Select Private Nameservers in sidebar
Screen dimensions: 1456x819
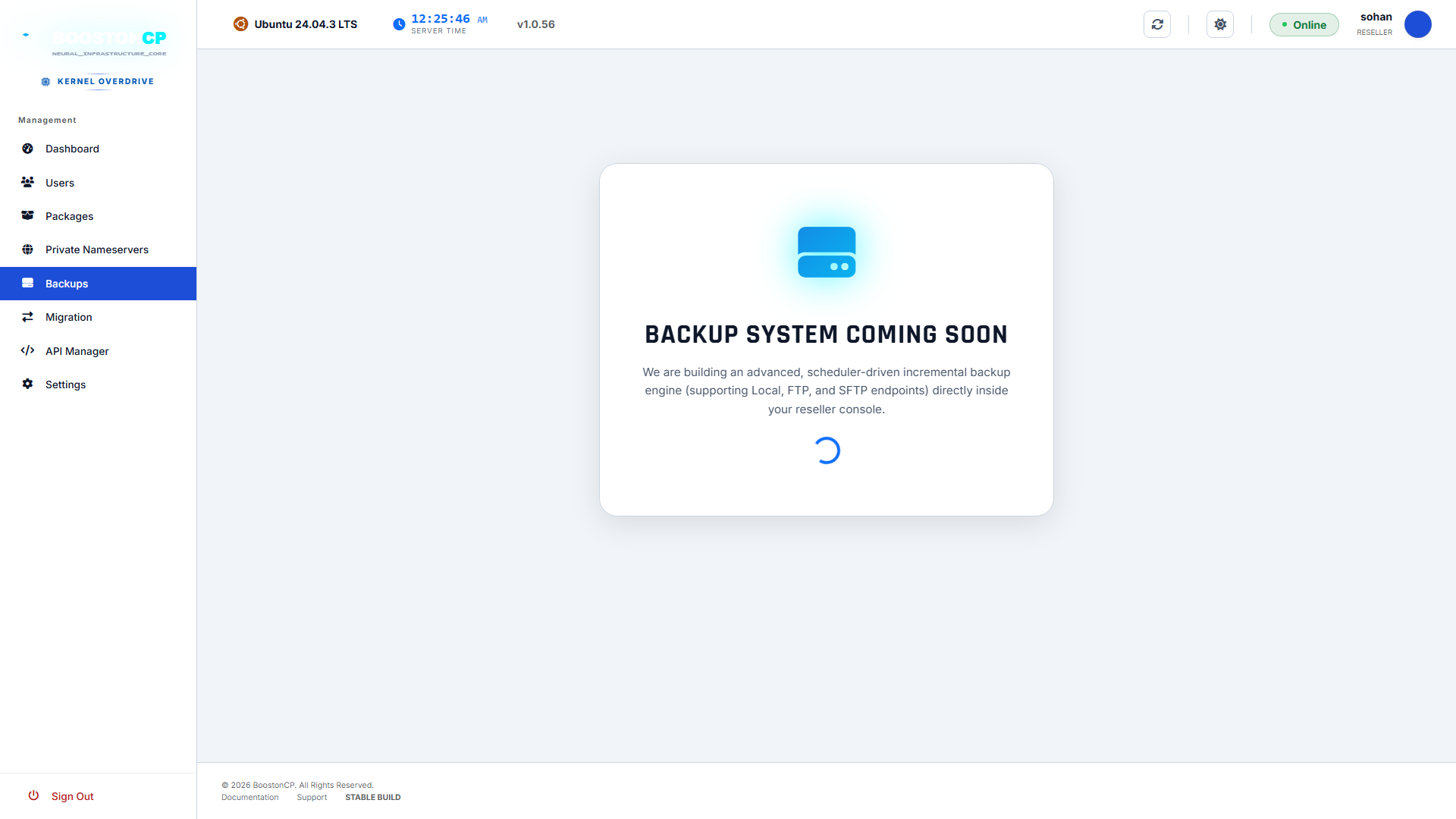[99, 249]
